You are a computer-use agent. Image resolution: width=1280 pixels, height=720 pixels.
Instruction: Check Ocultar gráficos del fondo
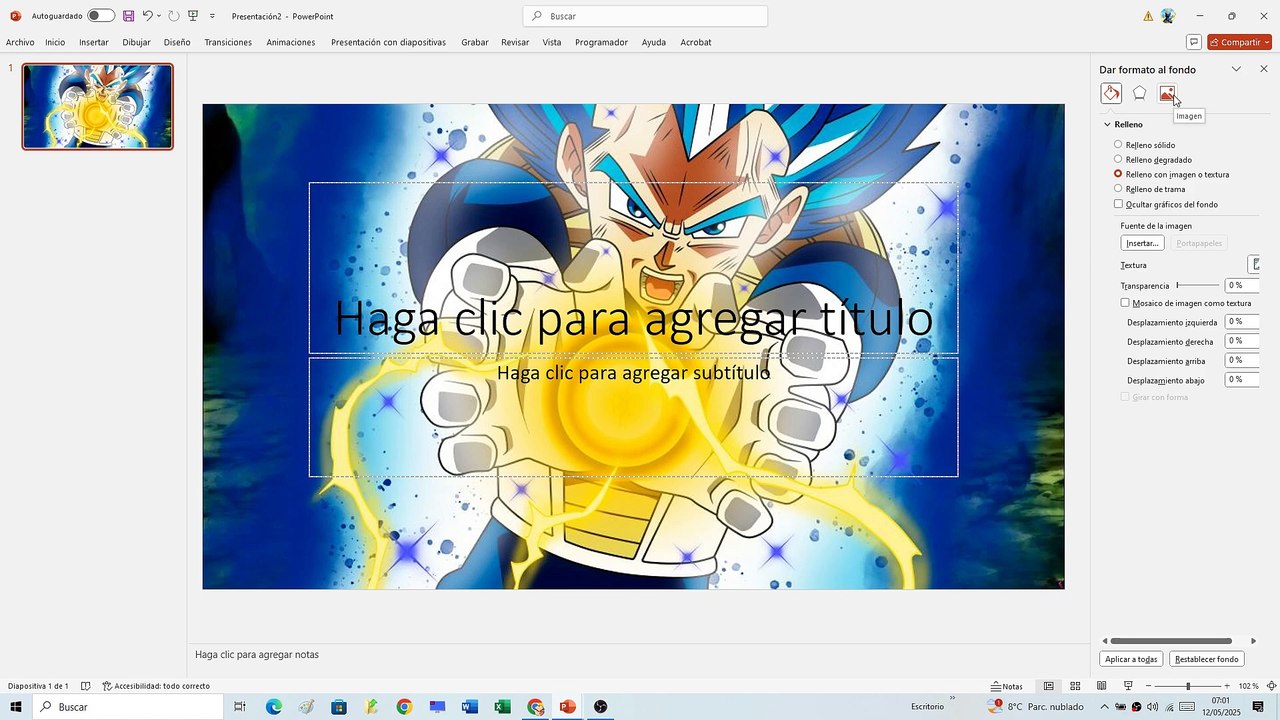(x=1119, y=204)
